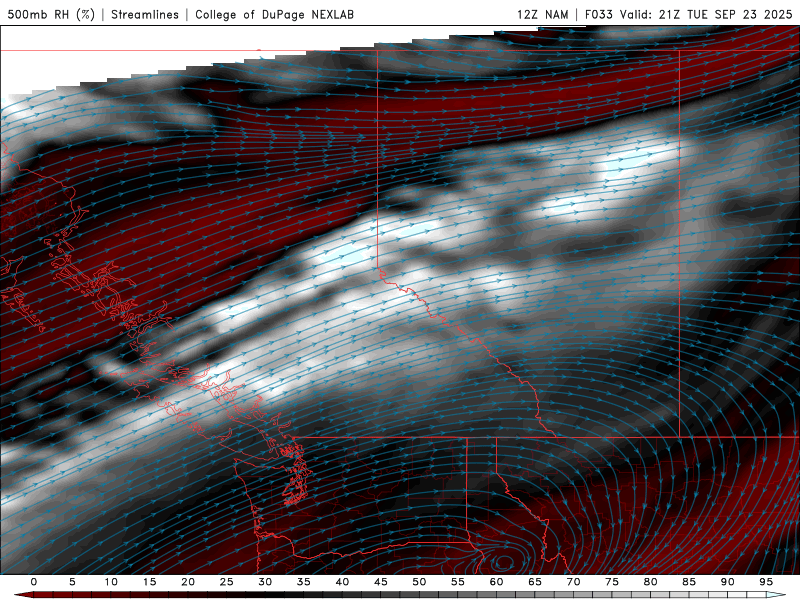Screen dimensions: 800x600
Task: Click the "80" colorbar label
Action: (650, 582)
